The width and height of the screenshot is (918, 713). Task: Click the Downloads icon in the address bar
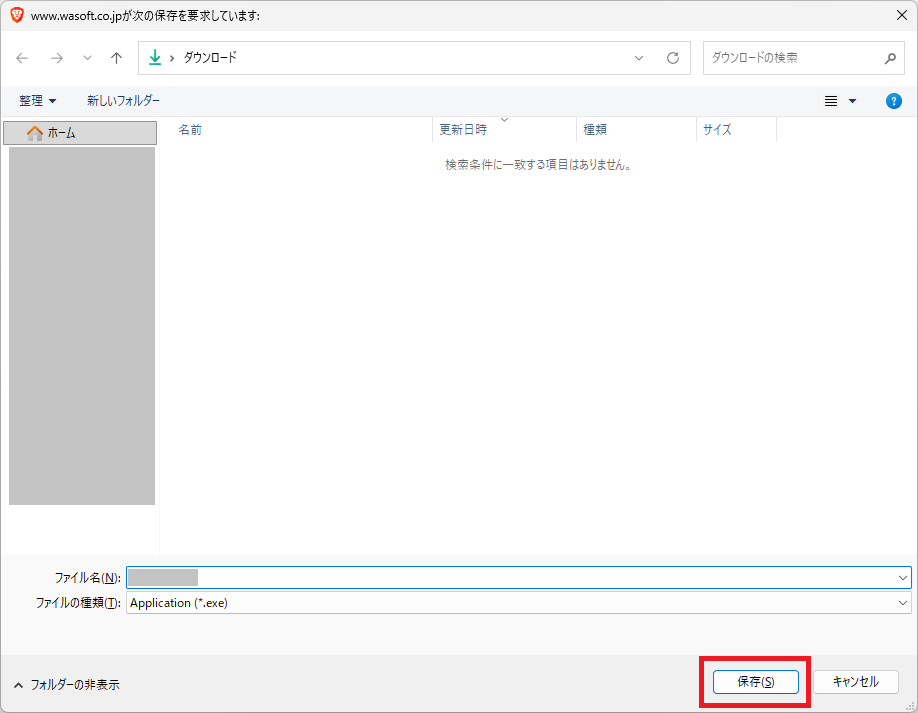[156, 58]
